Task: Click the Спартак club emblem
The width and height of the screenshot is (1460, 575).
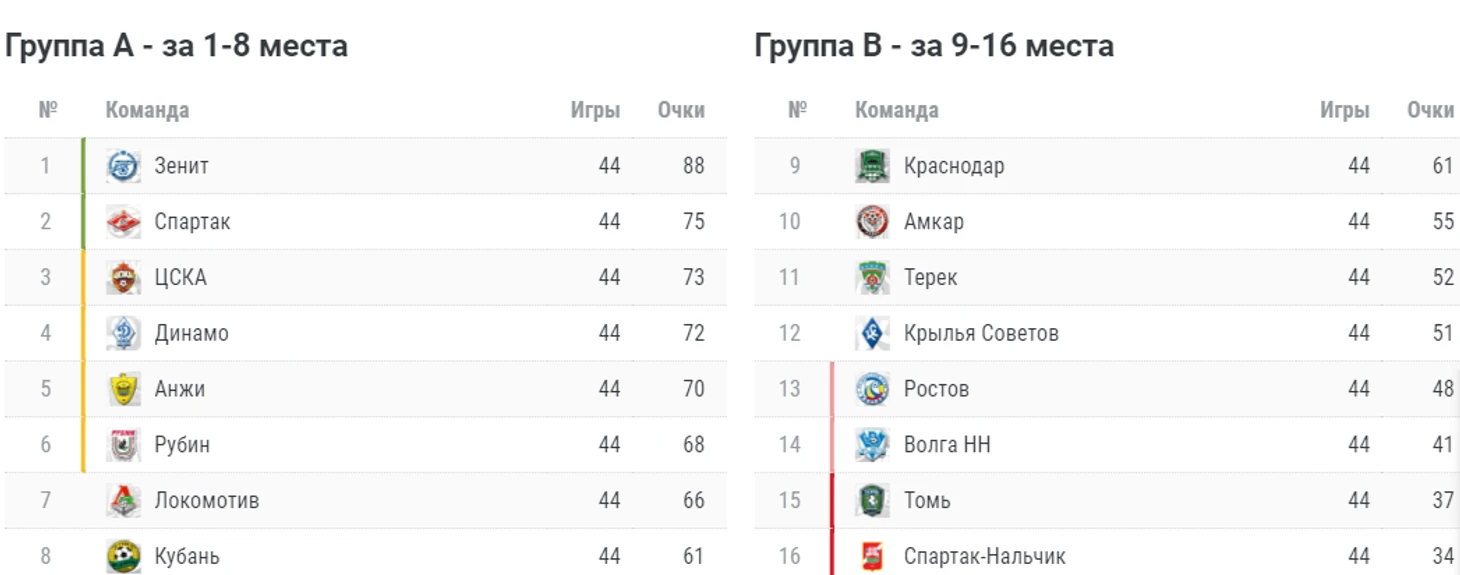Action: (x=123, y=222)
